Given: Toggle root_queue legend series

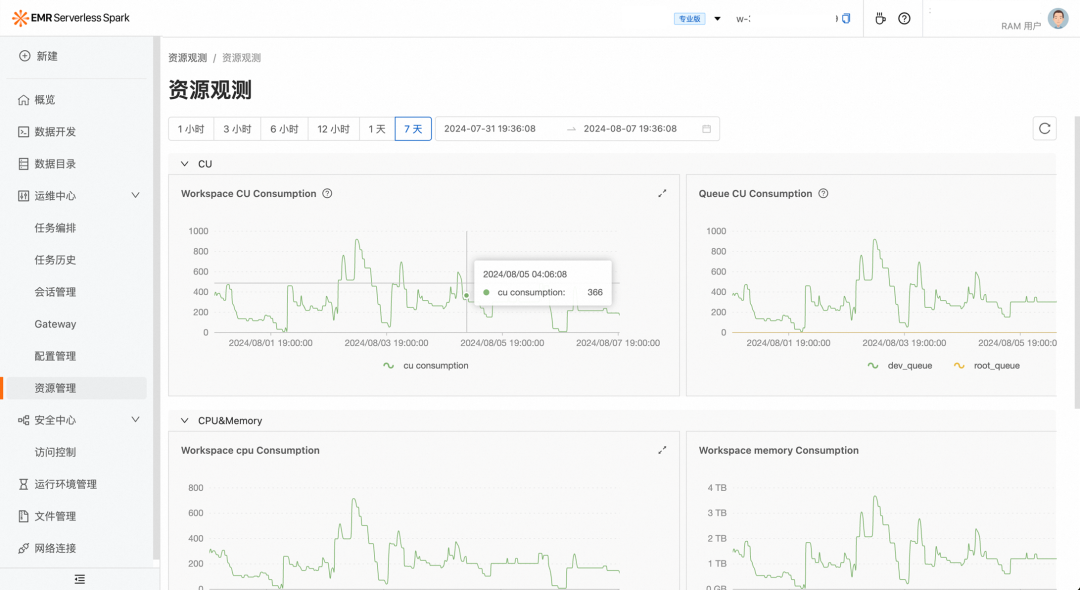Looking at the screenshot, I should [986, 366].
